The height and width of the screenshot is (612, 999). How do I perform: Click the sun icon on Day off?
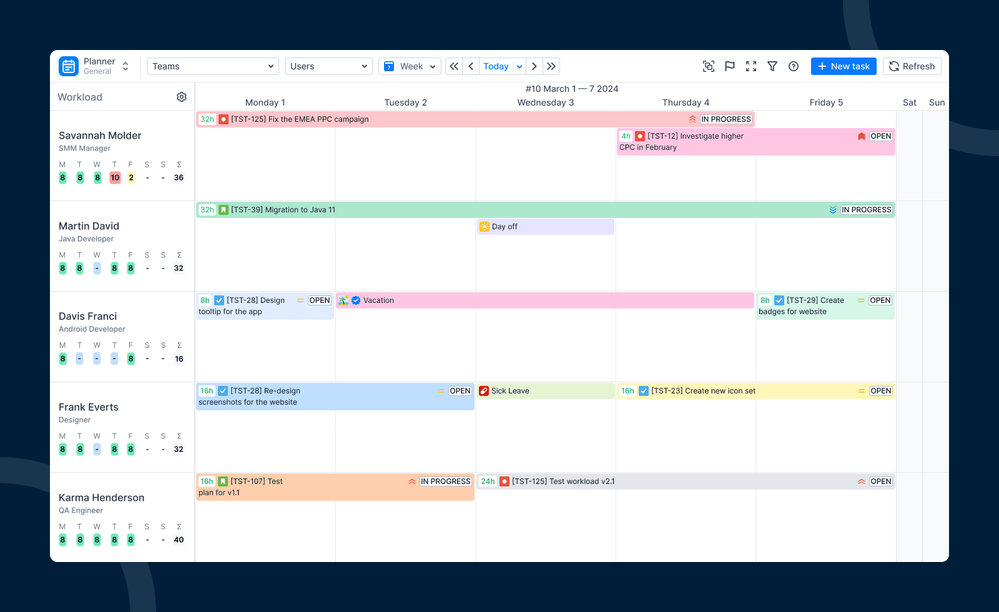coord(484,227)
